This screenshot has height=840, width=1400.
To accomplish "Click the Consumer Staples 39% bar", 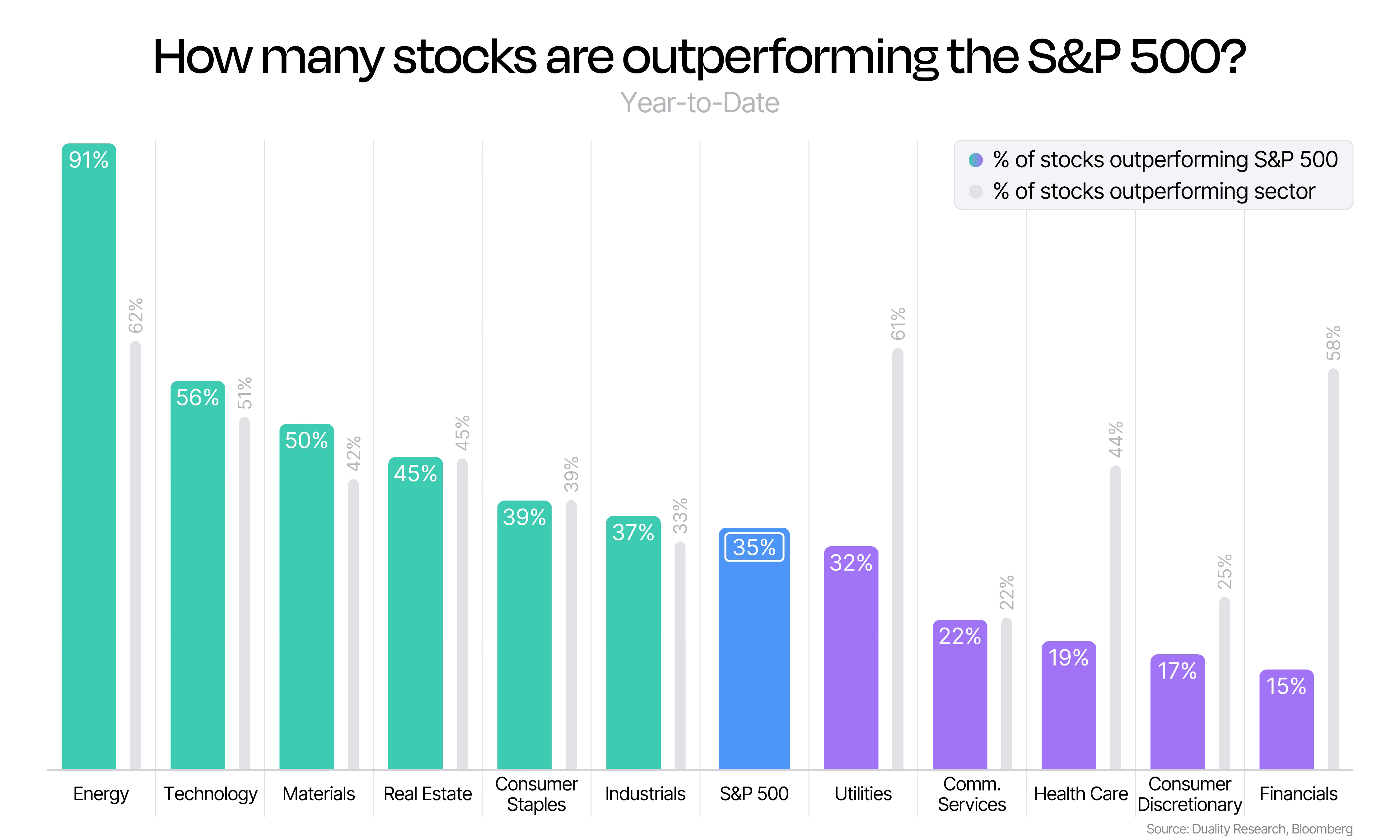I will click(x=524, y=635).
